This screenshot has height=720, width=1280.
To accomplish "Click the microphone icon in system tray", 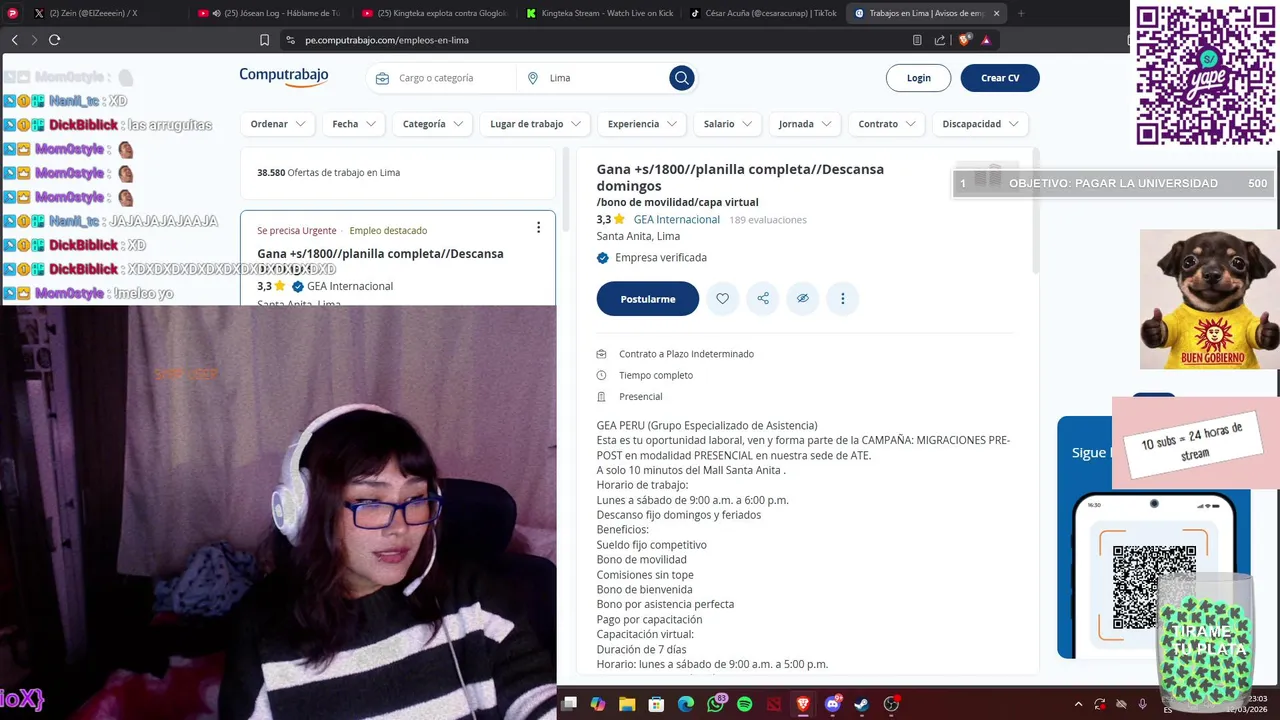I will click(1143, 704).
